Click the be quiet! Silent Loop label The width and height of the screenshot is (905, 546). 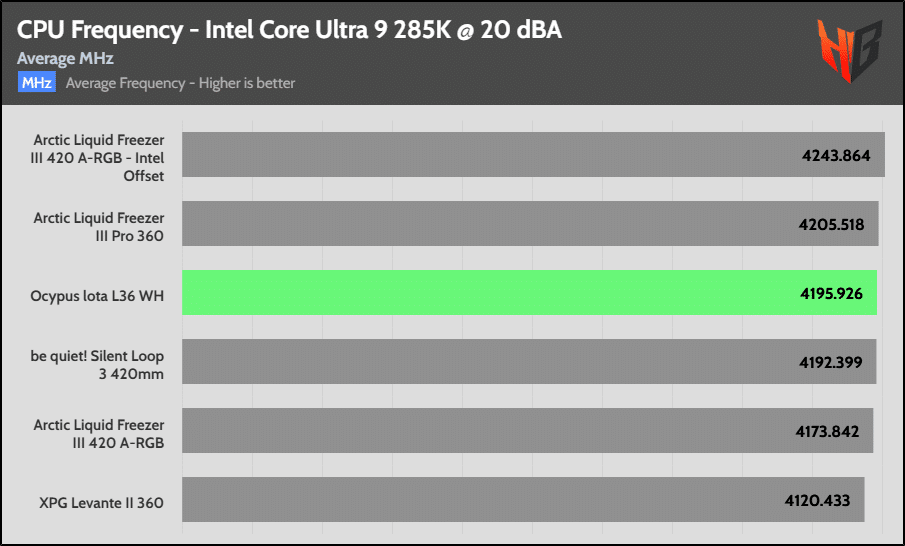click(97, 365)
